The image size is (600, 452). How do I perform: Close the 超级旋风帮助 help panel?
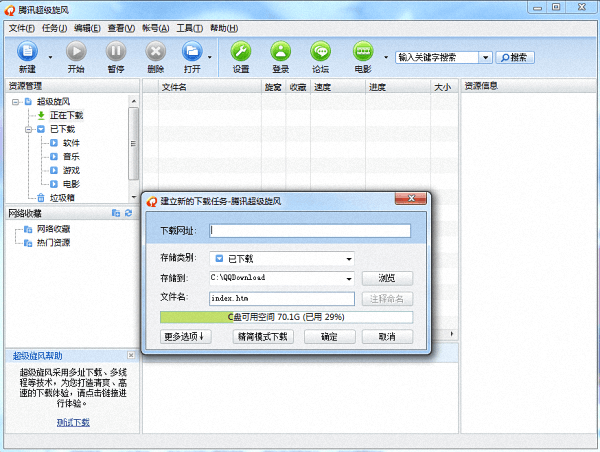130,355
